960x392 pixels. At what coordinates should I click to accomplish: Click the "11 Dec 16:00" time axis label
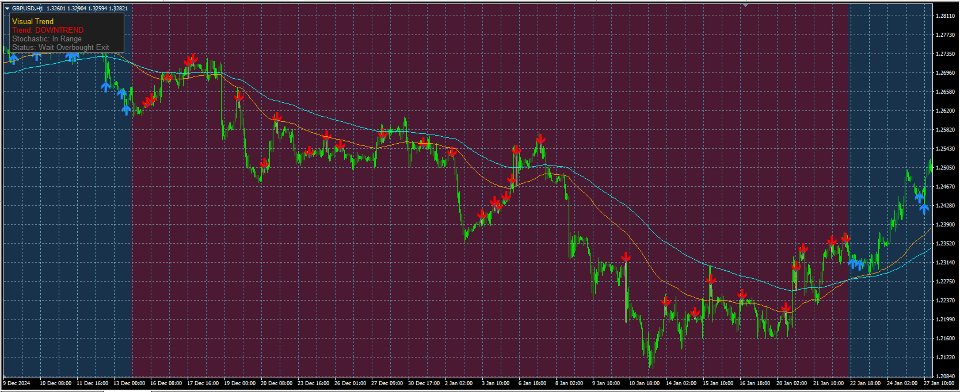coord(92,383)
